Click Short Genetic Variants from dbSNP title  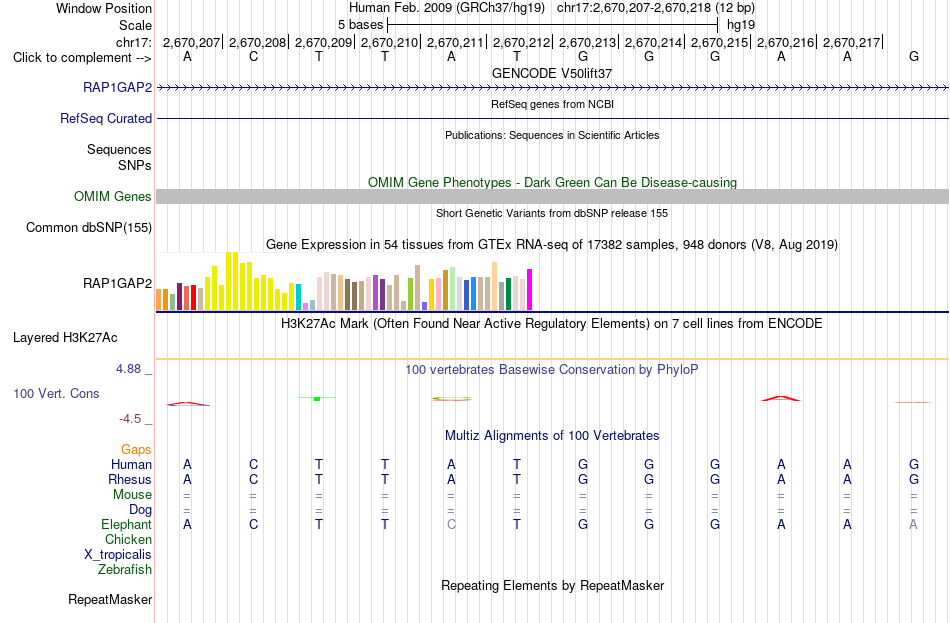tap(552, 213)
